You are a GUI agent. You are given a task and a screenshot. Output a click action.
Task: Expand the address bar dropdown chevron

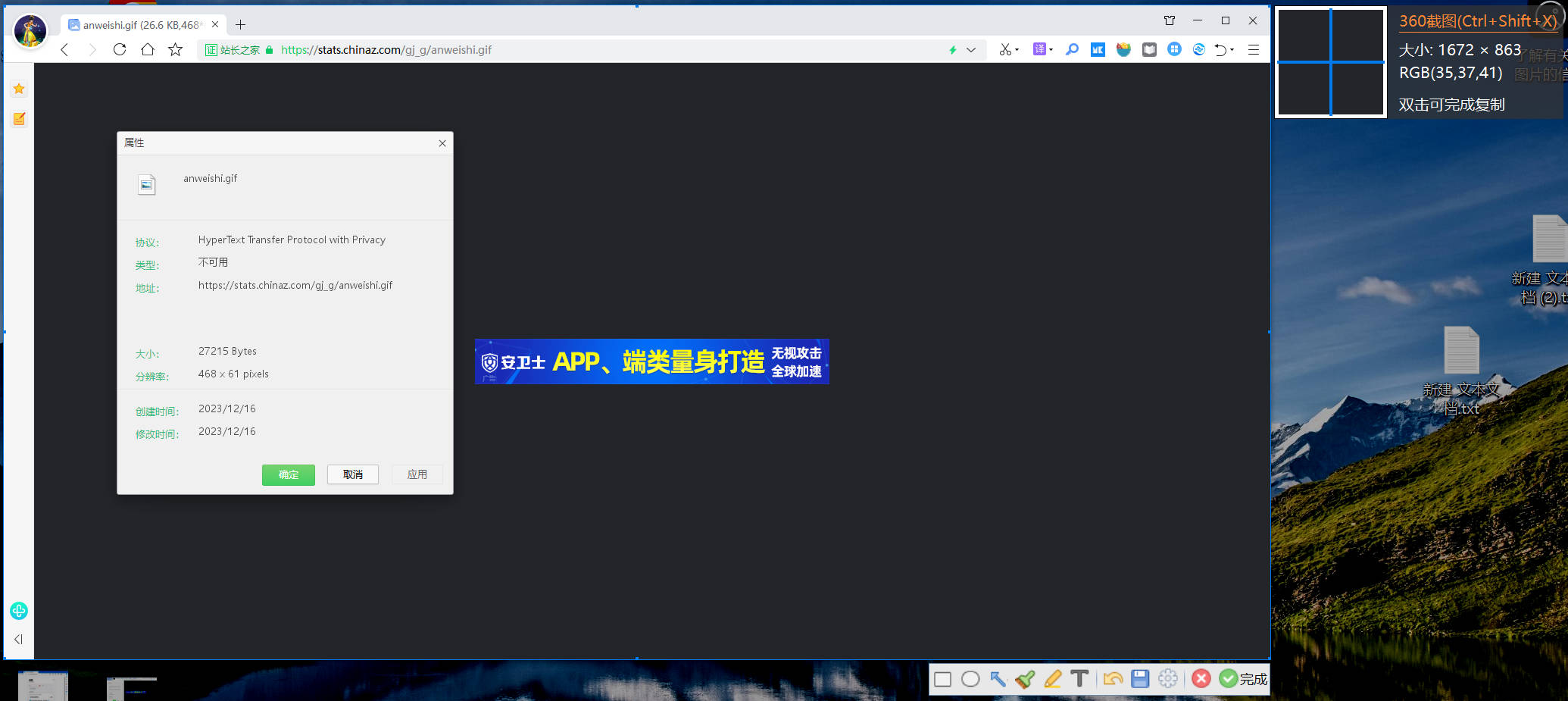[971, 50]
